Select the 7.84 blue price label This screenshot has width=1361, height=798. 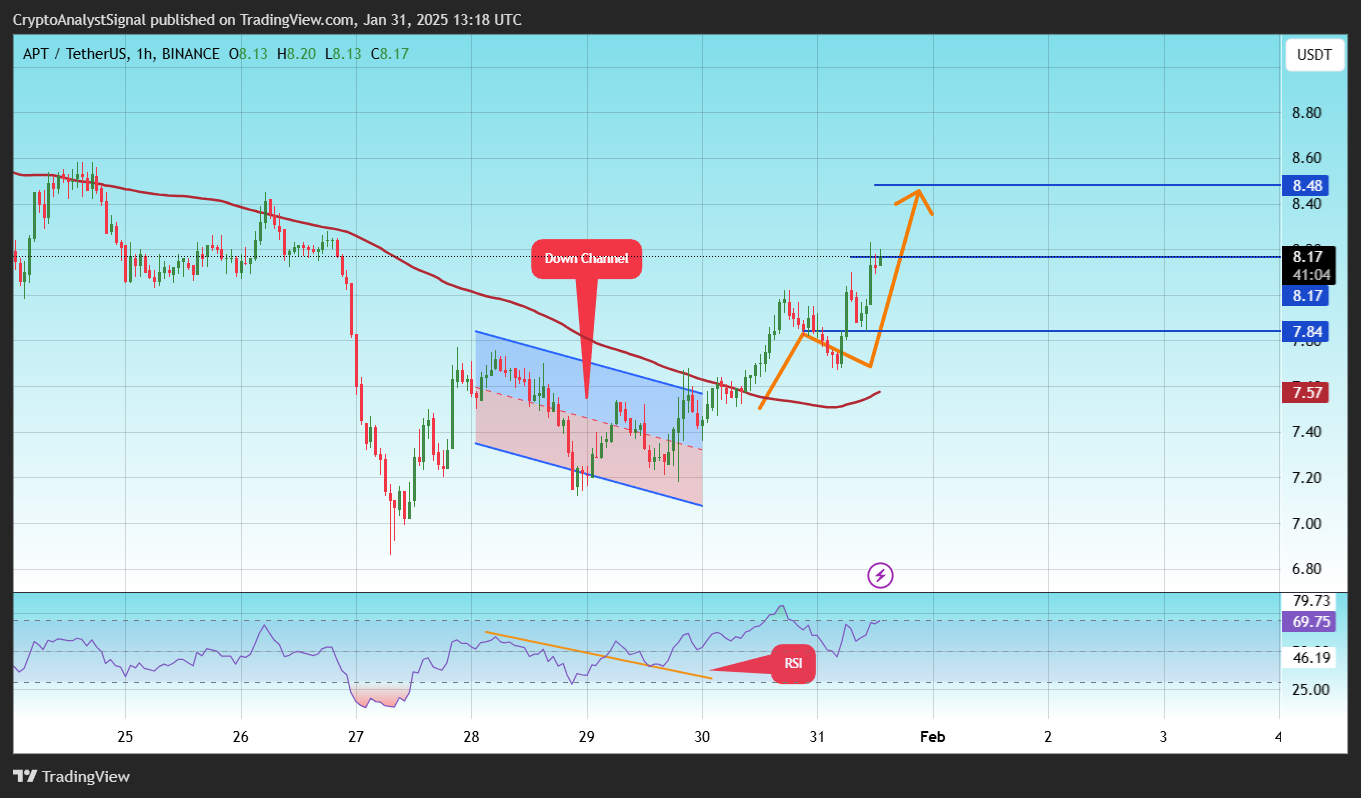[x=1308, y=331]
